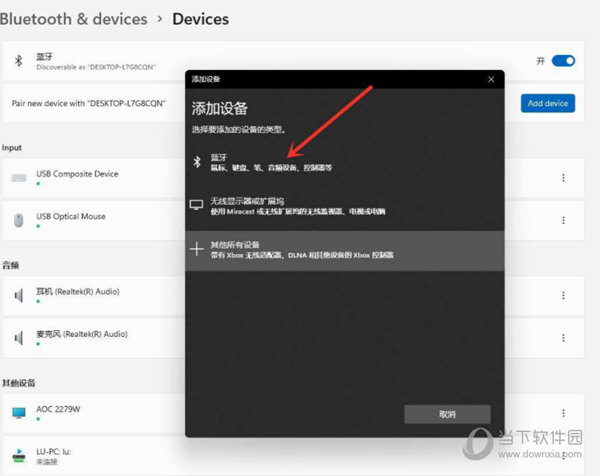This screenshot has width=600, height=476.
Task: Click Bluetooth icon in 蓝牙 settings row
Action: 18,60
